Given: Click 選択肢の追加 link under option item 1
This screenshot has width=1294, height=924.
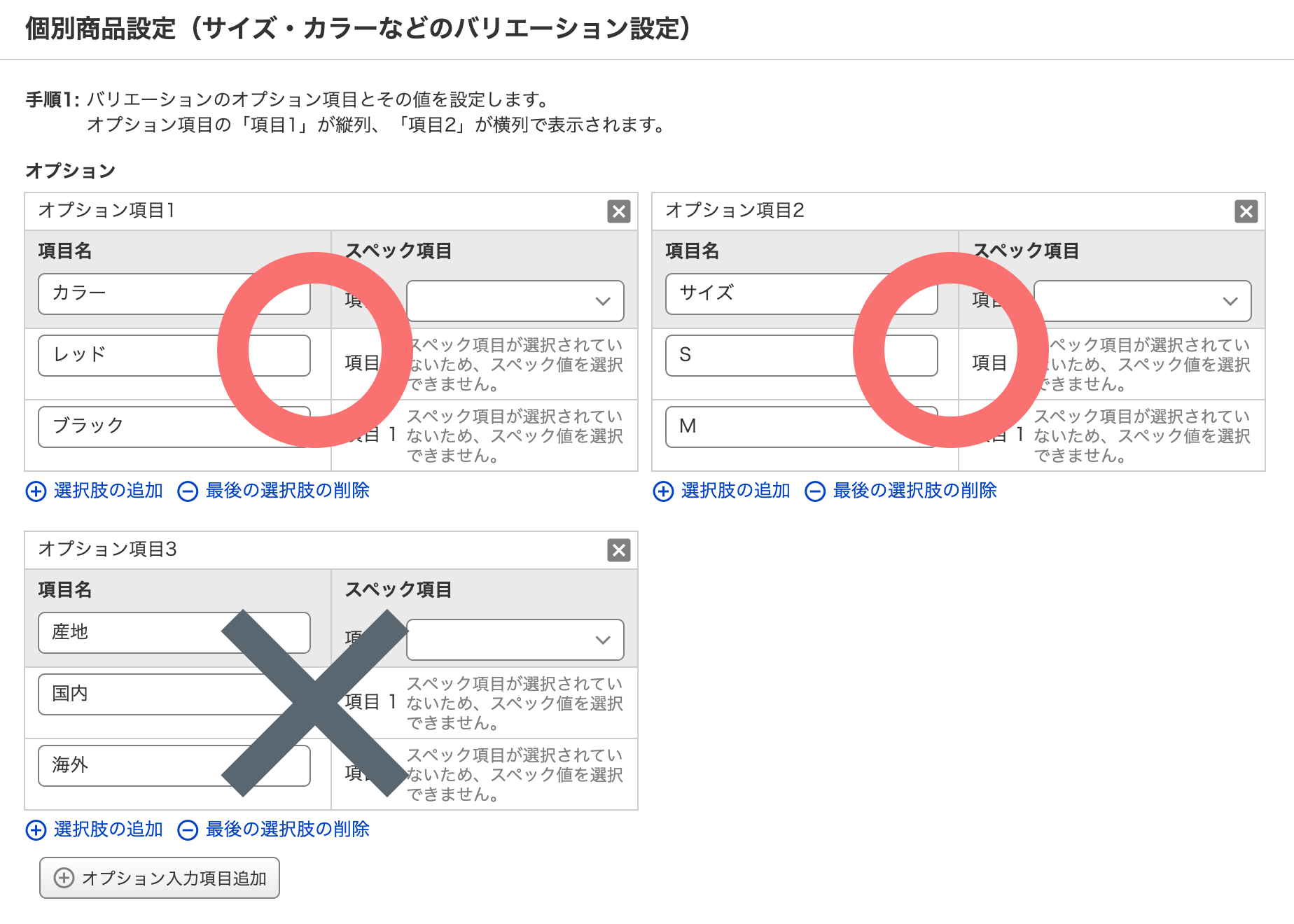Looking at the screenshot, I should tap(109, 491).
